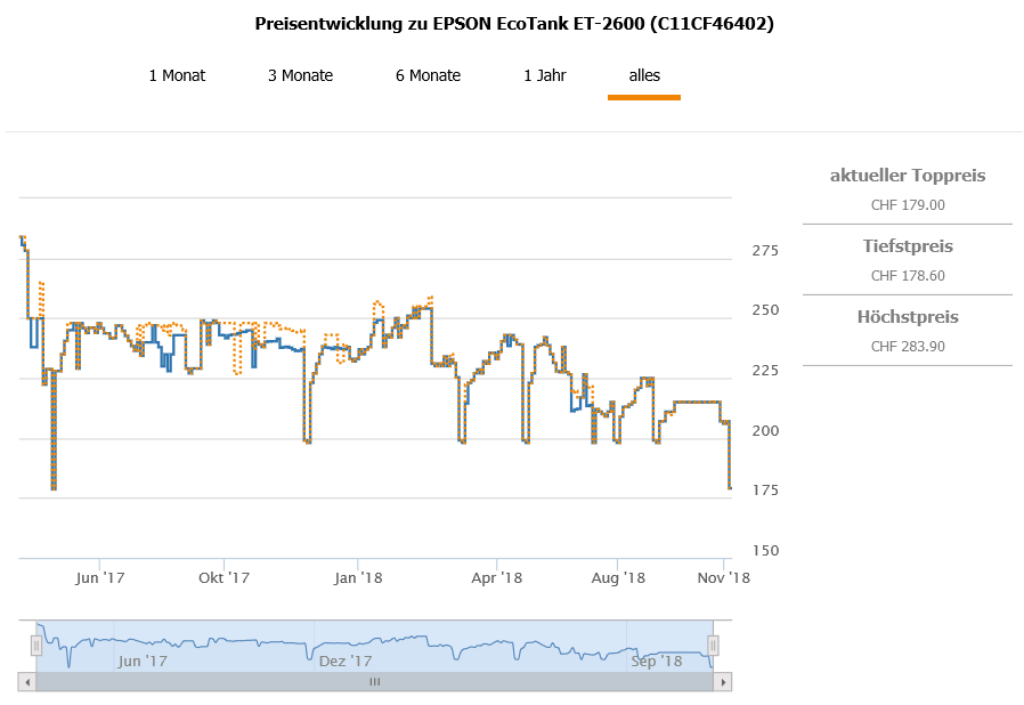The image size is (1024, 705).
Task: Click the horizontal scrollbar grip thumb
Action: coord(375,682)
